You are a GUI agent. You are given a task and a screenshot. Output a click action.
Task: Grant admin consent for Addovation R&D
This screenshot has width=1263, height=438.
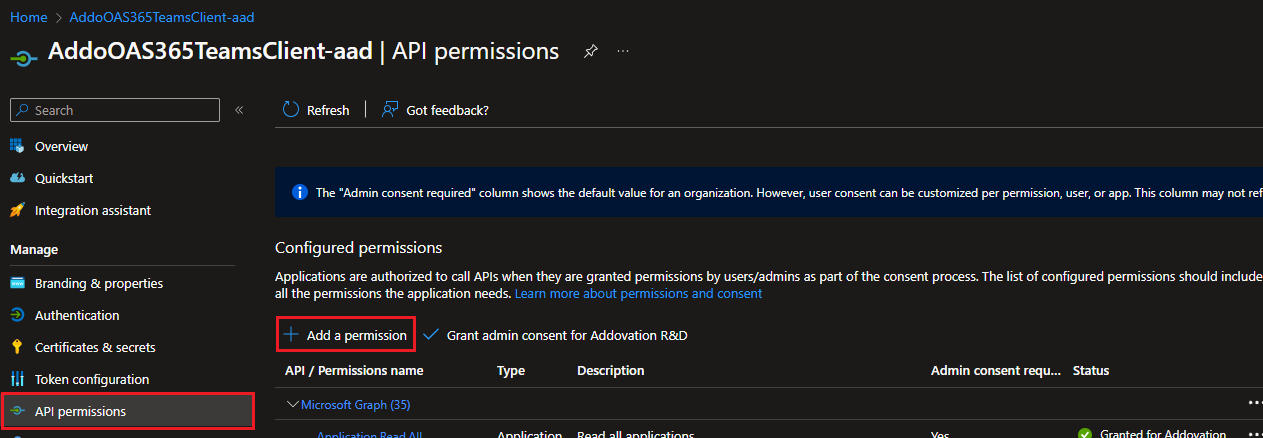[x=556, y=336]
